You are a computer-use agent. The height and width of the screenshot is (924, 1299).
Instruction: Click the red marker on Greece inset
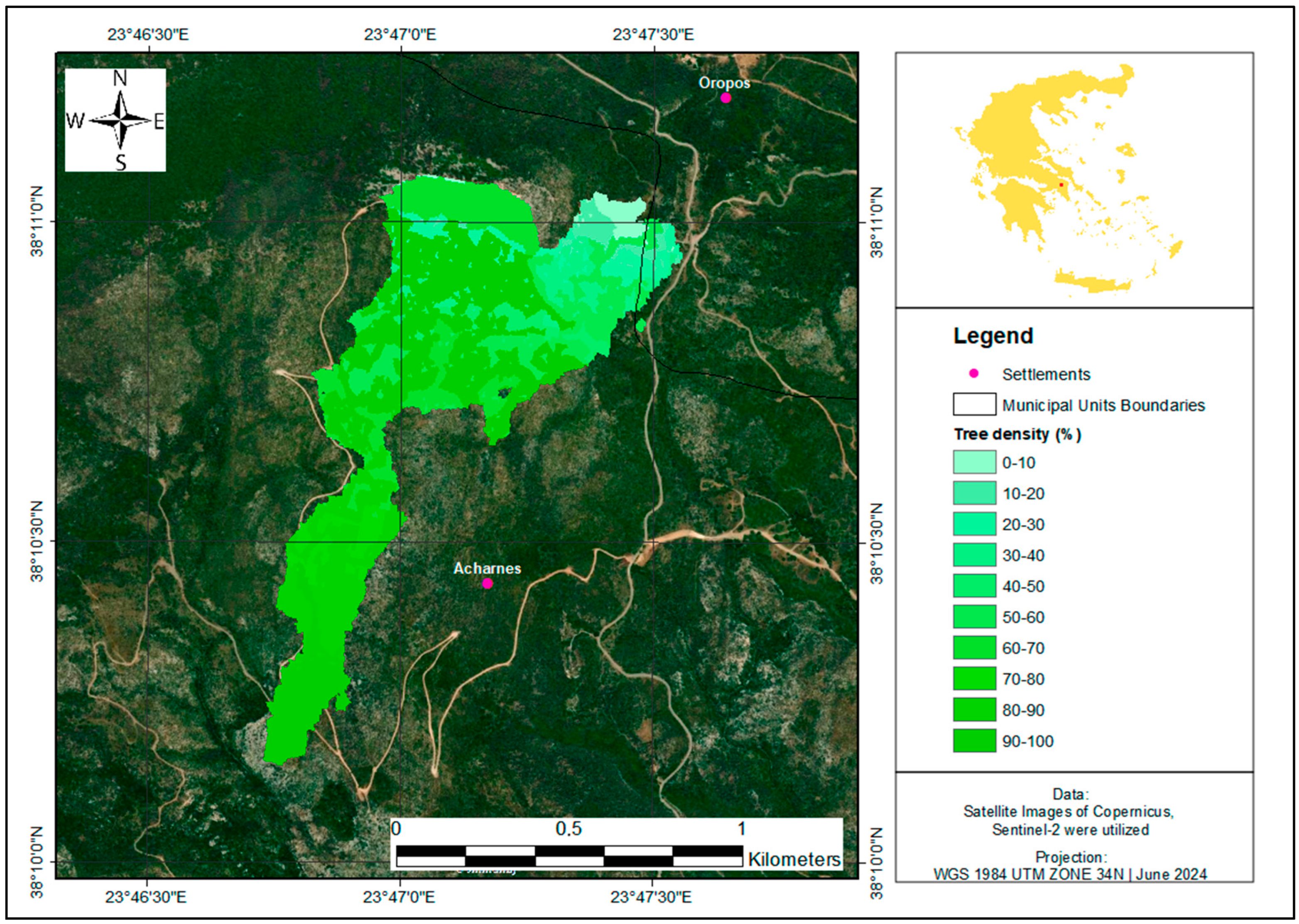click(x=1061, y=185)
